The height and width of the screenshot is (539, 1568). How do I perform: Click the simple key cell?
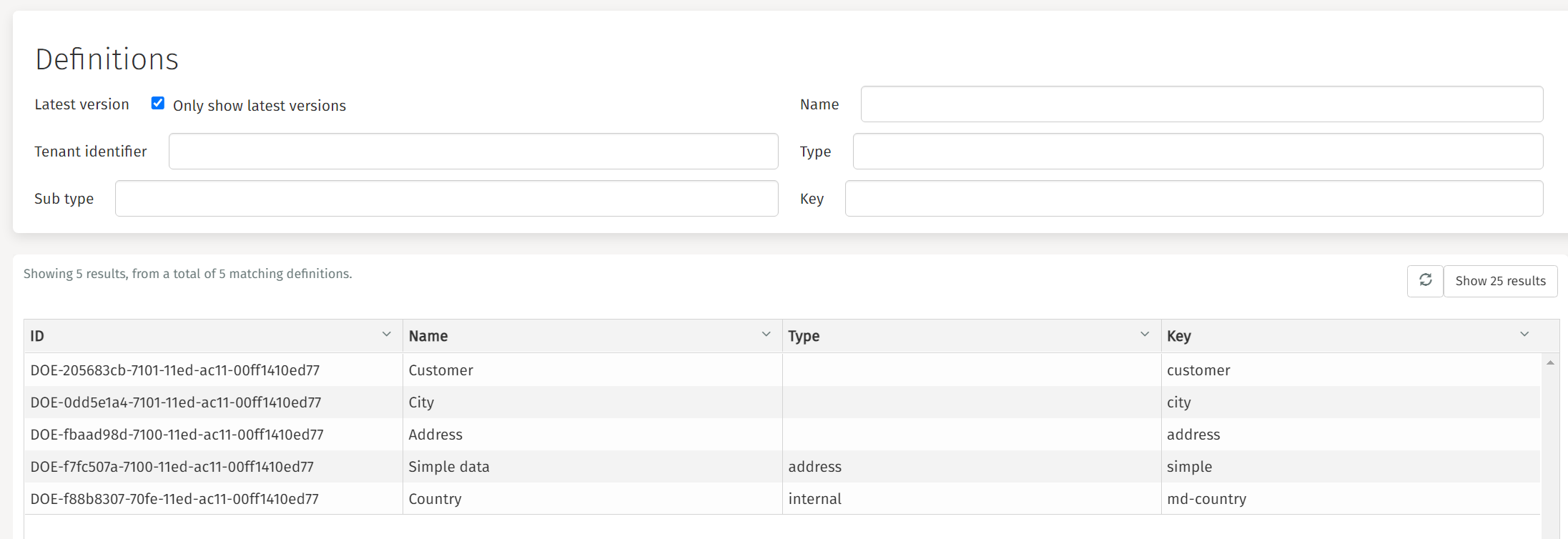1351,467
